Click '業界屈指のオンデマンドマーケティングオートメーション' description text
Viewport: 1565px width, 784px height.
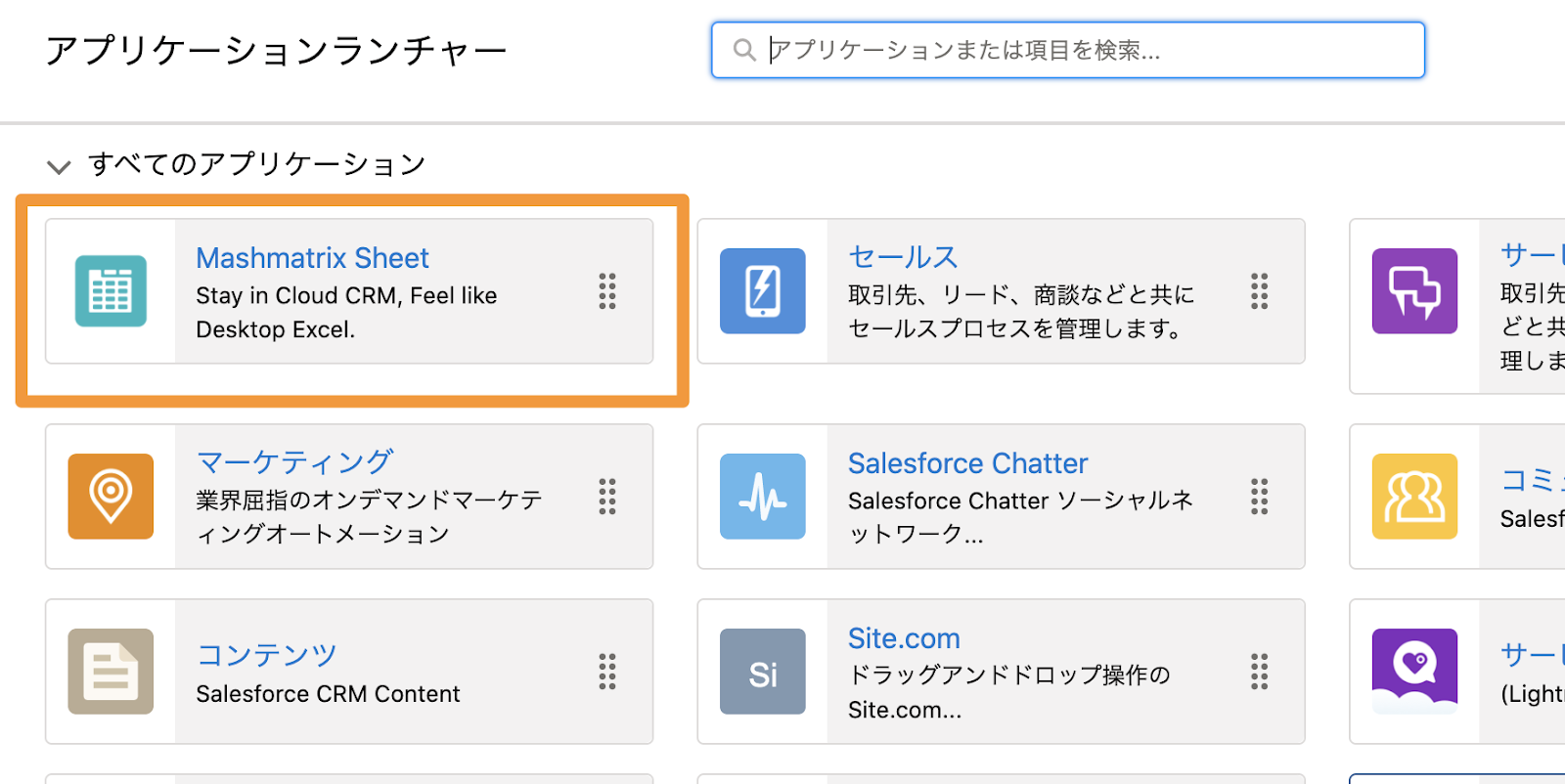tap(369, 517)
